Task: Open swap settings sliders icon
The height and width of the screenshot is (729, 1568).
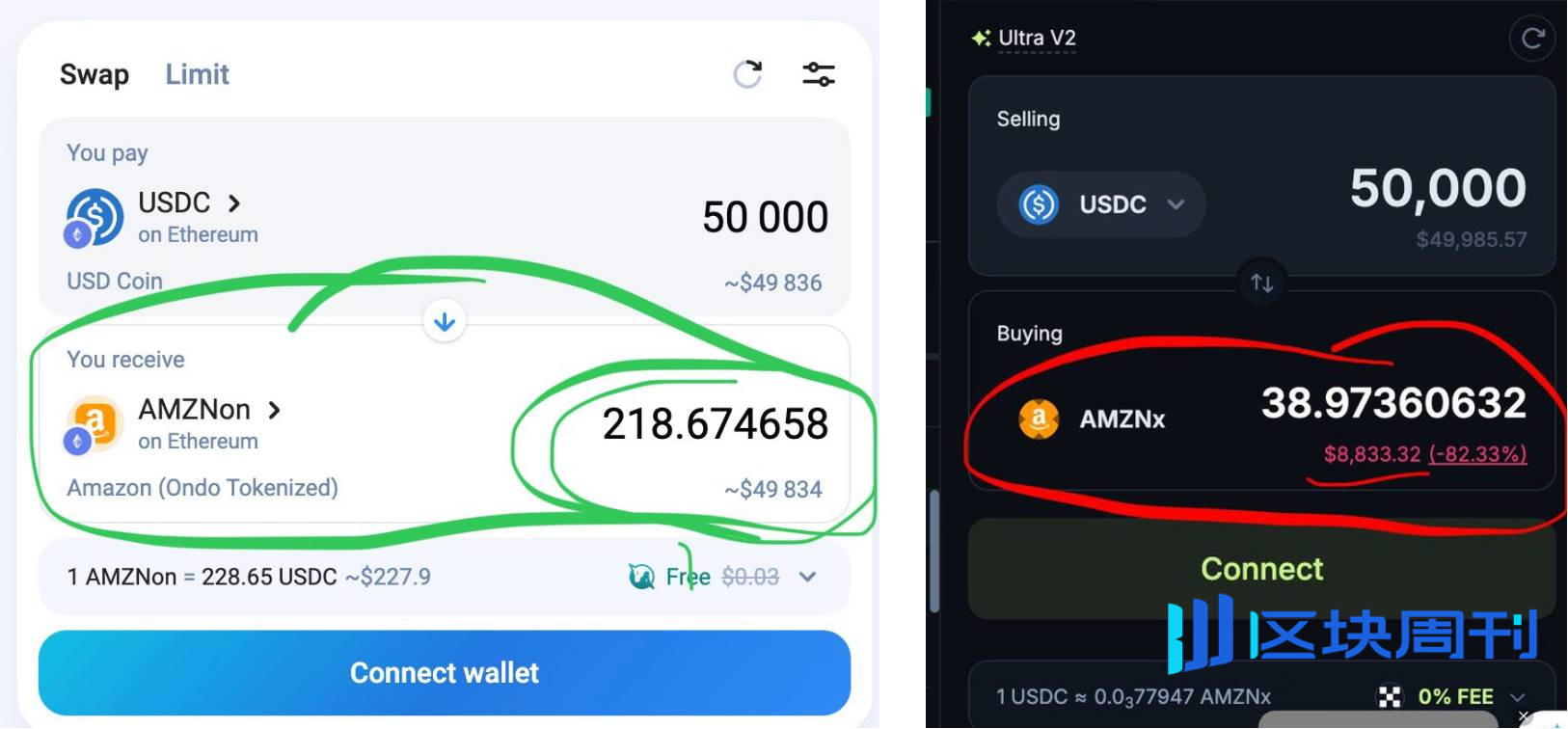Action: pos(819,74)
